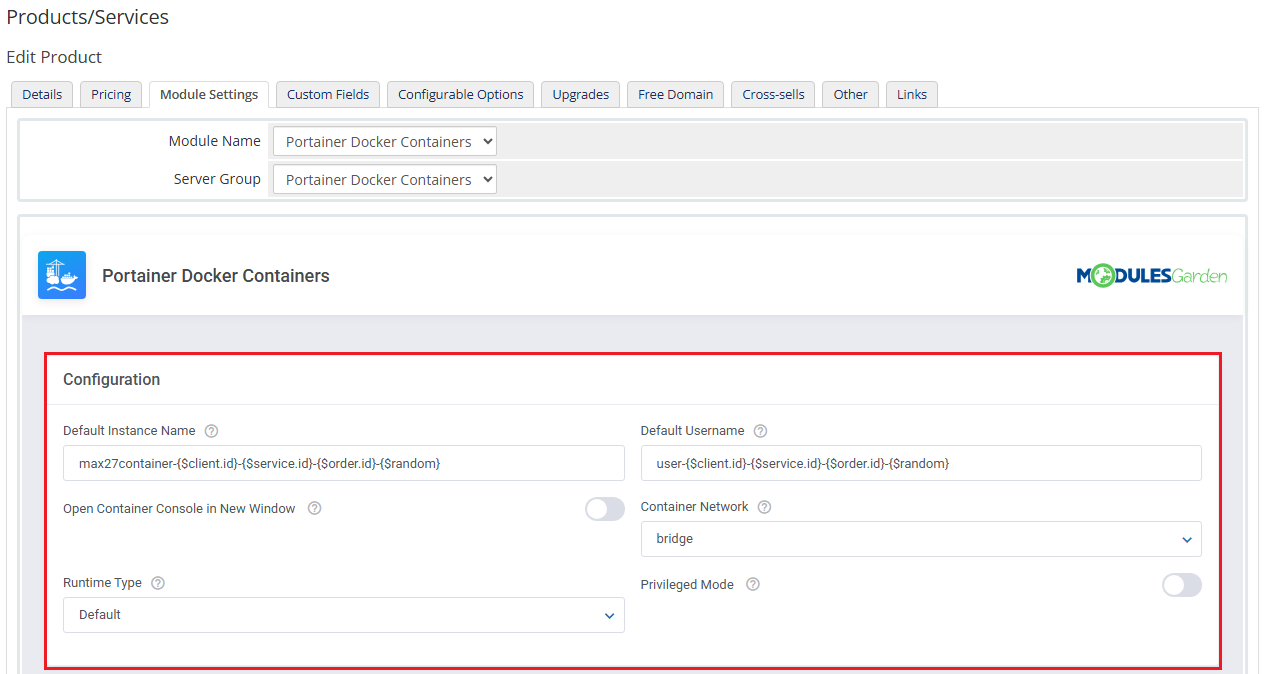Screen dimensions: 1266x674
Task: Switch to the Details tab
Action: click(42, 95)
